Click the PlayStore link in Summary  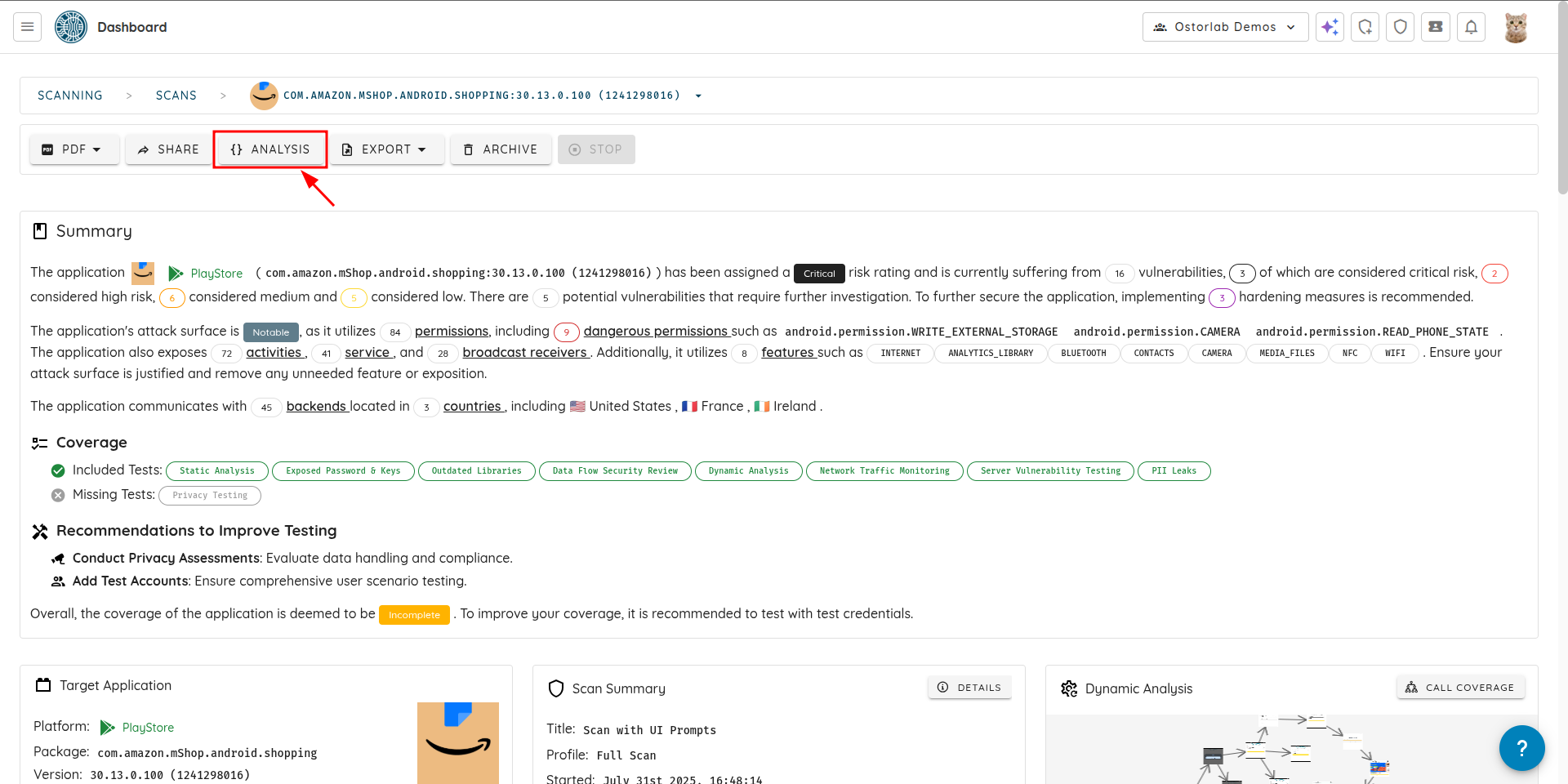[216, 274]
